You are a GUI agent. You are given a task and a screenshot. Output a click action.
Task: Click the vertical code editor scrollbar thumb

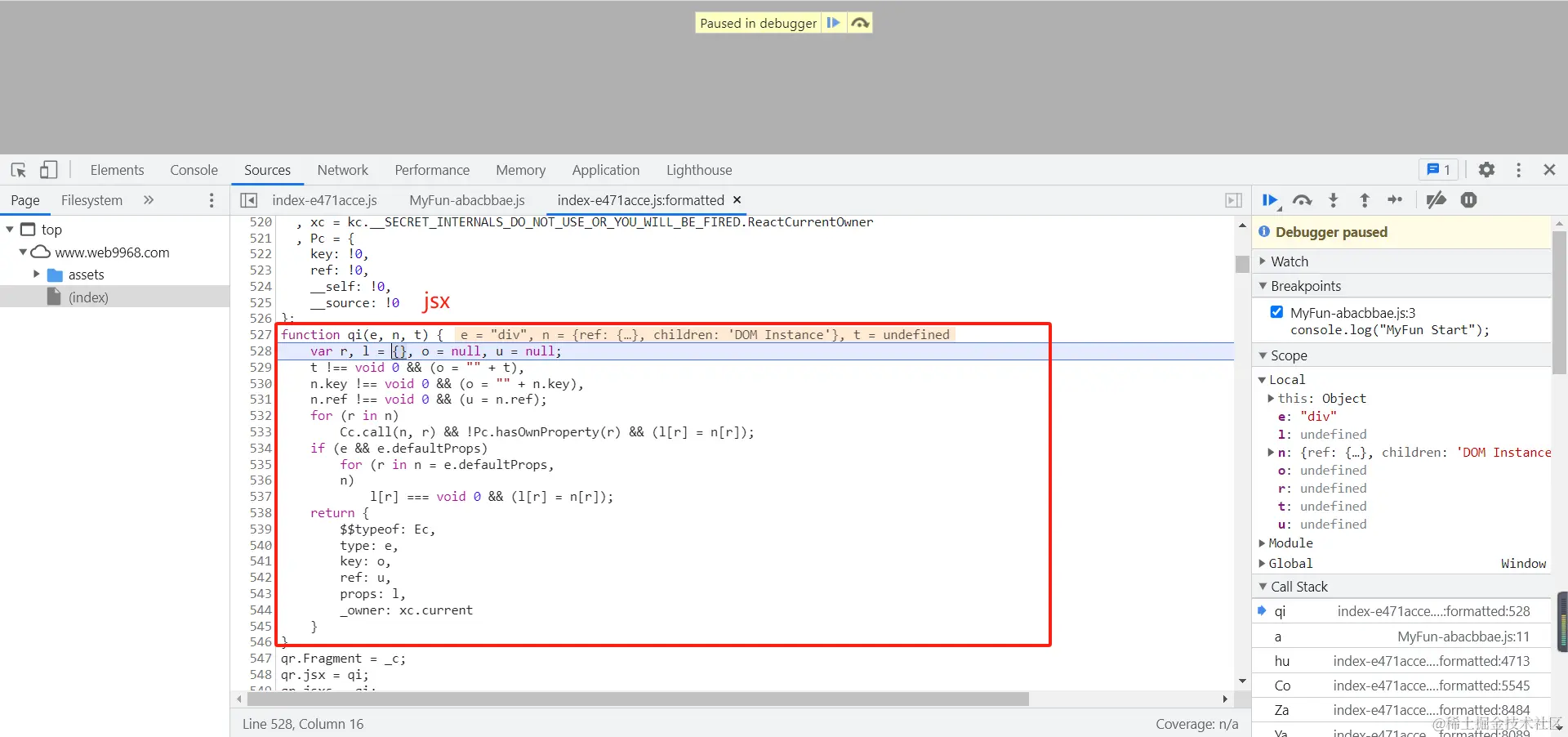point(1242,264)
